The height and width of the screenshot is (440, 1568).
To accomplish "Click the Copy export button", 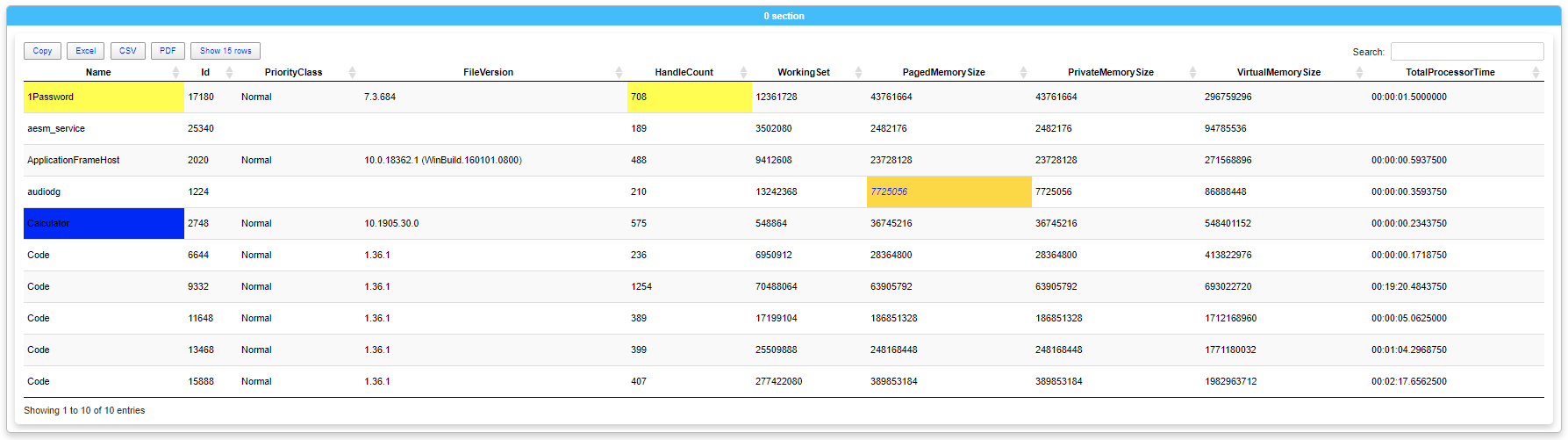I will click(x=42, y=51).
